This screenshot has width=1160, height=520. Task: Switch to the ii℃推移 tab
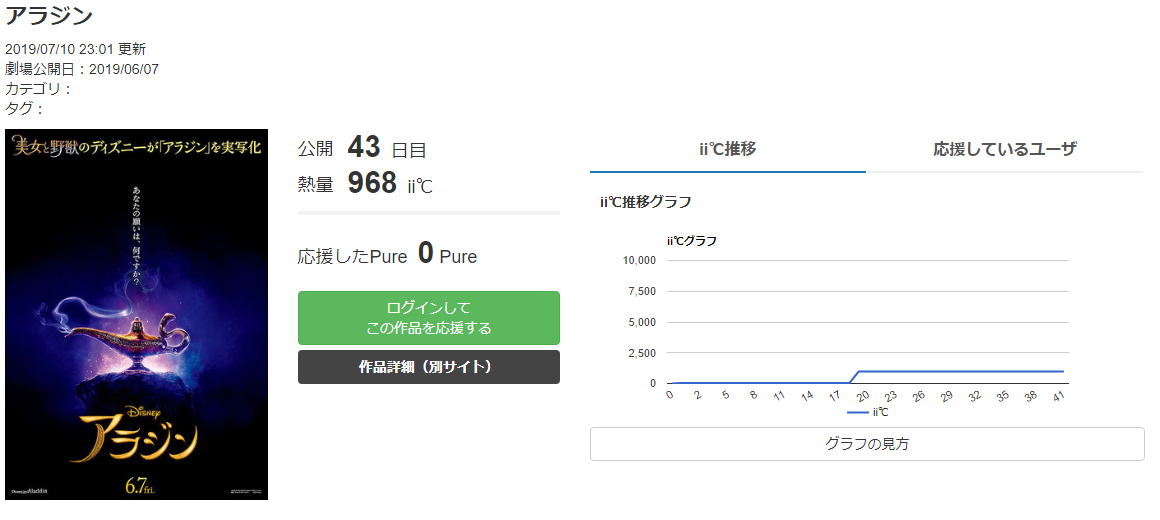(x=727, y=149)
